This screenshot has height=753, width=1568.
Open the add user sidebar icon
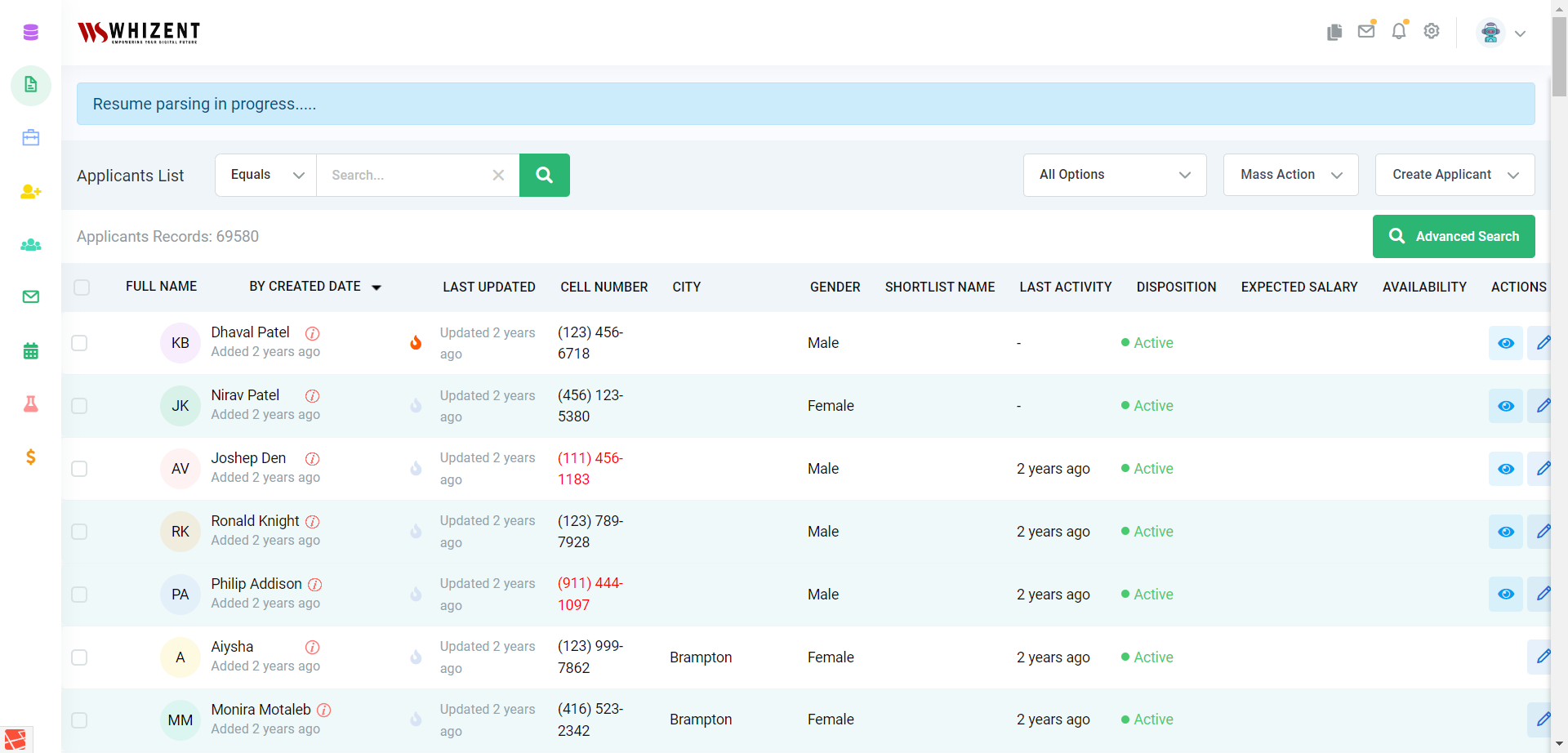(31, 191)
